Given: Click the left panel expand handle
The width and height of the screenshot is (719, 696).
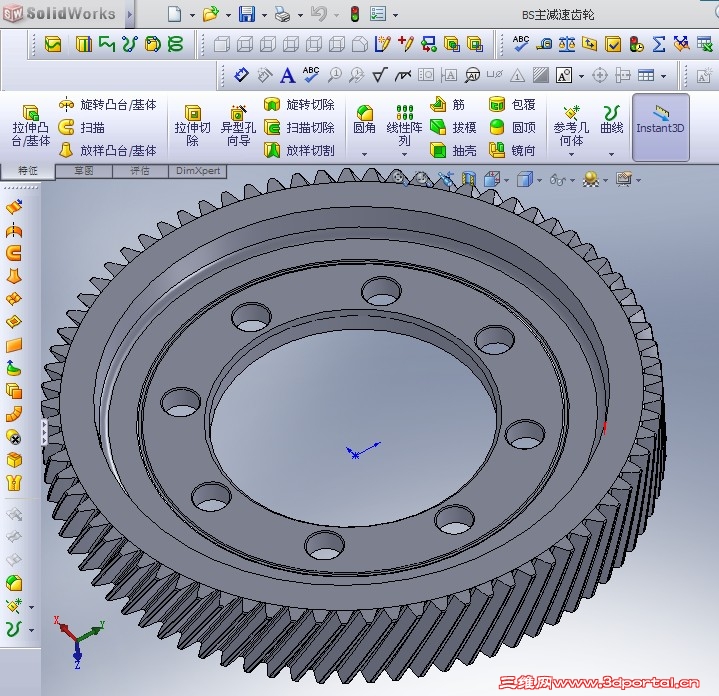Looking at the screenshot, I should pyautogui.click(x=44, y=432).
